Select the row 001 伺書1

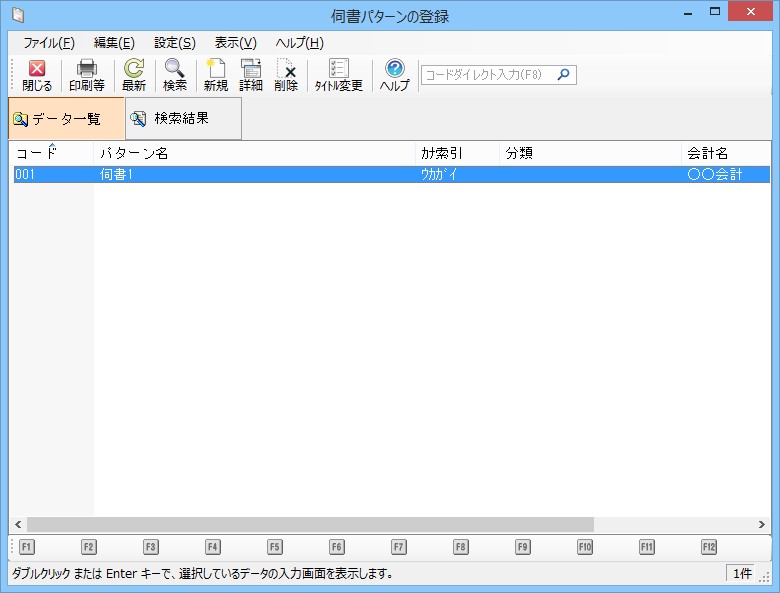pos(255,175)
